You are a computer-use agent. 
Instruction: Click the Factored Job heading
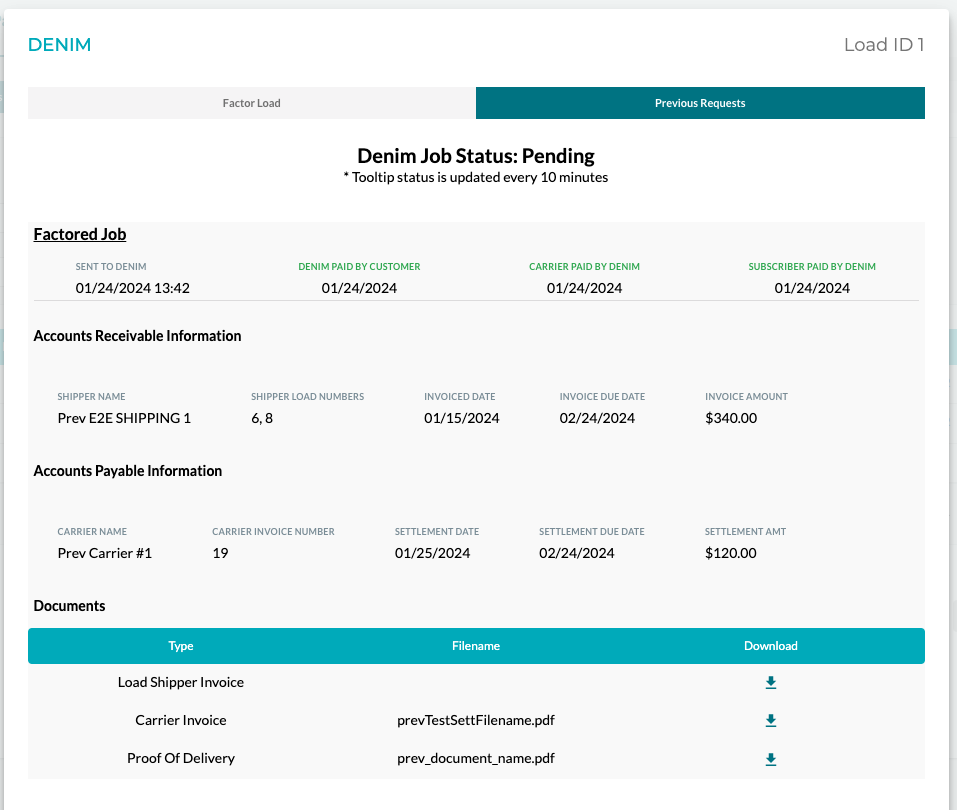[x=80, y=234]
